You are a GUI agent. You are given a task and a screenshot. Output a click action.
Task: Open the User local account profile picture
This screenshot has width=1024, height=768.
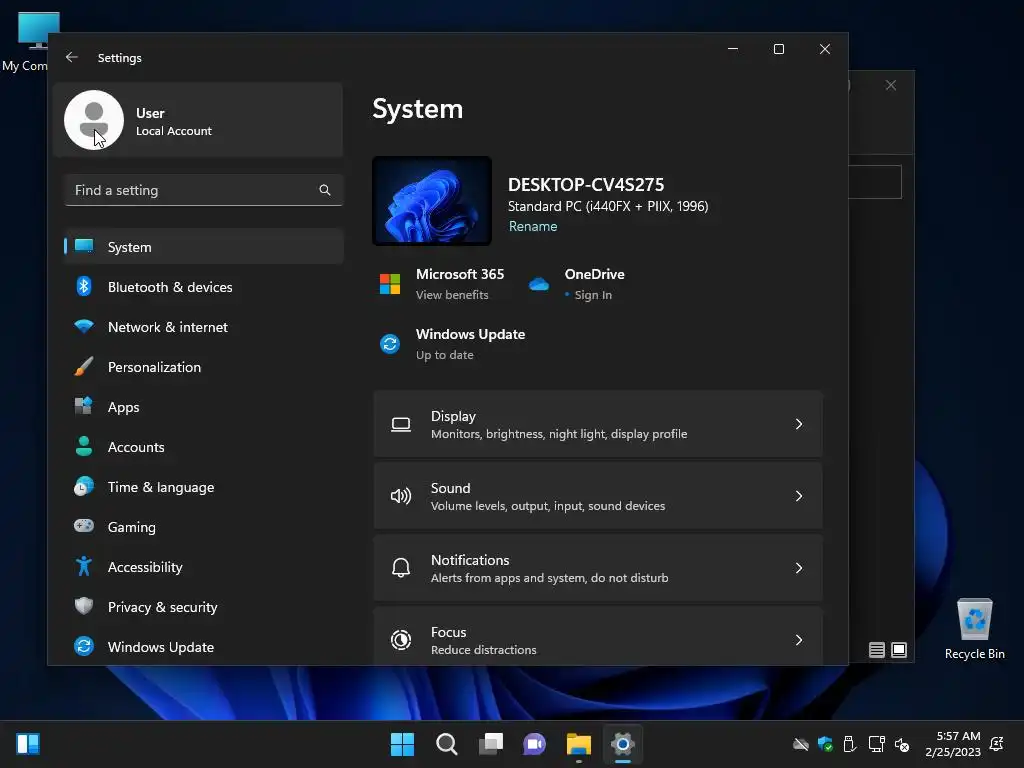94,120
